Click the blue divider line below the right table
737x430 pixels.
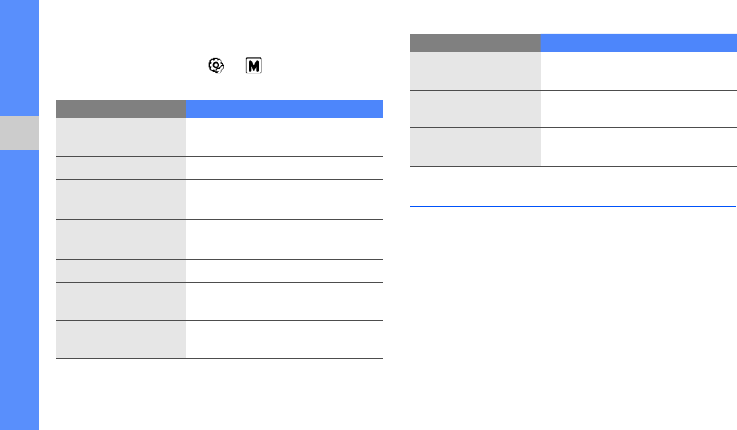coord(573,207)
